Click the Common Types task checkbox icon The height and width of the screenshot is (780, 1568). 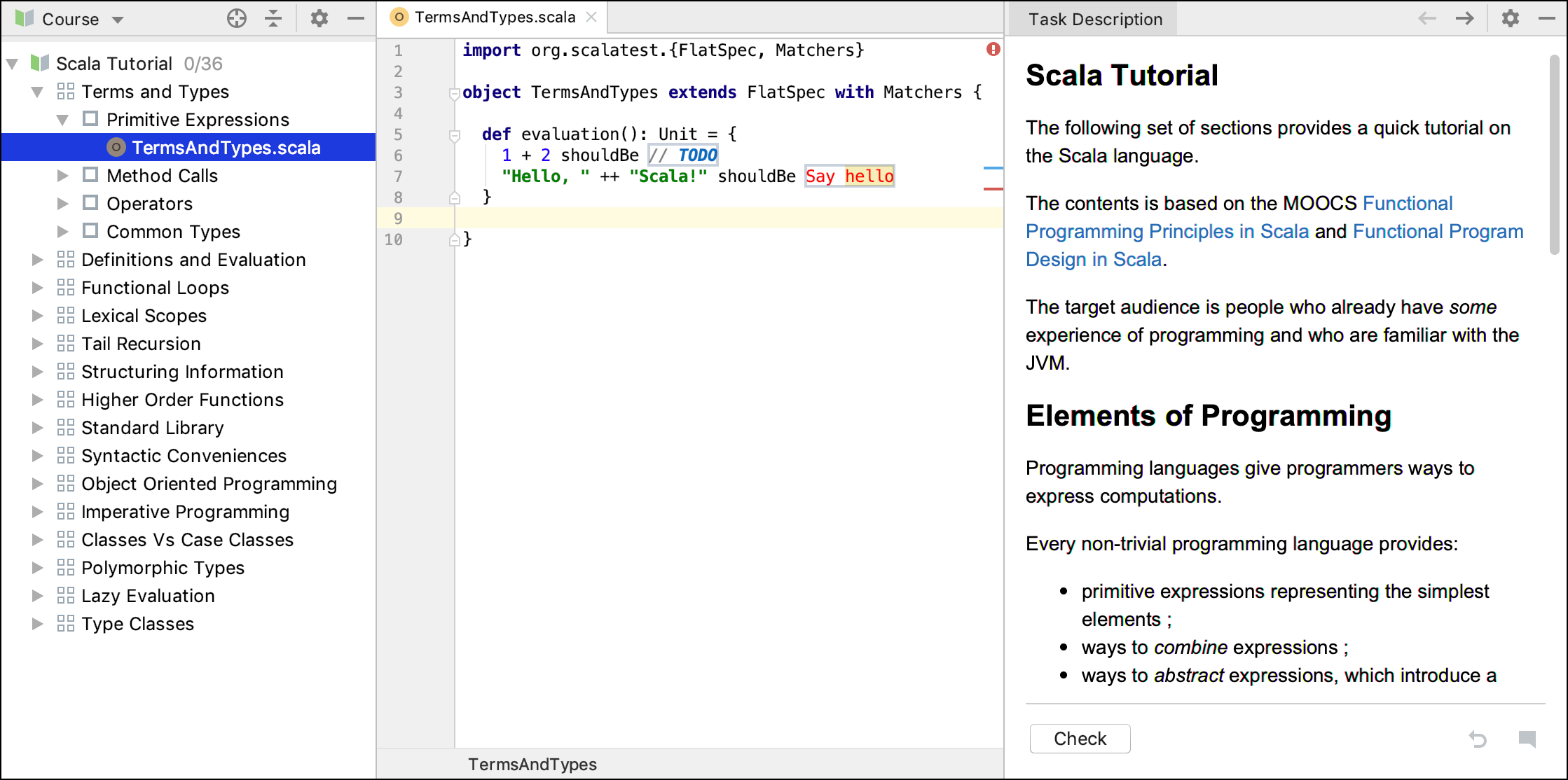[90, 230]
